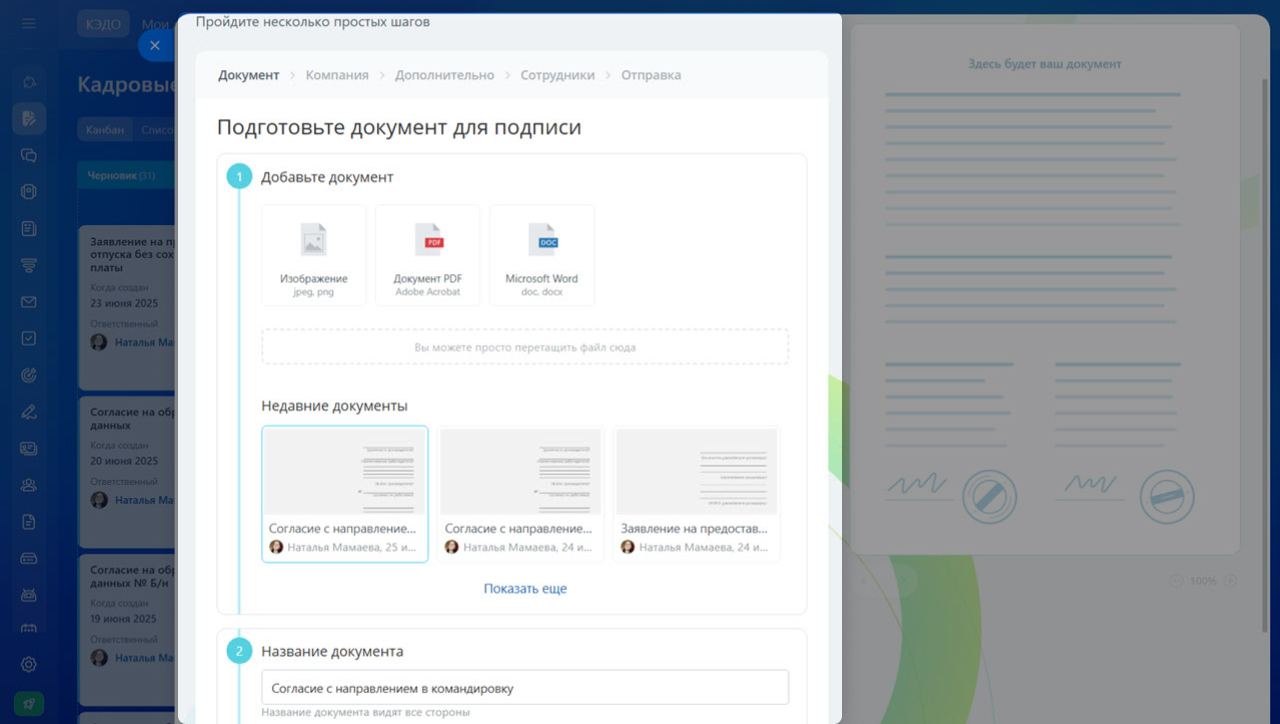
Task: Click the active document-with-pencil sidebar icon
Action: coord(29,118)
